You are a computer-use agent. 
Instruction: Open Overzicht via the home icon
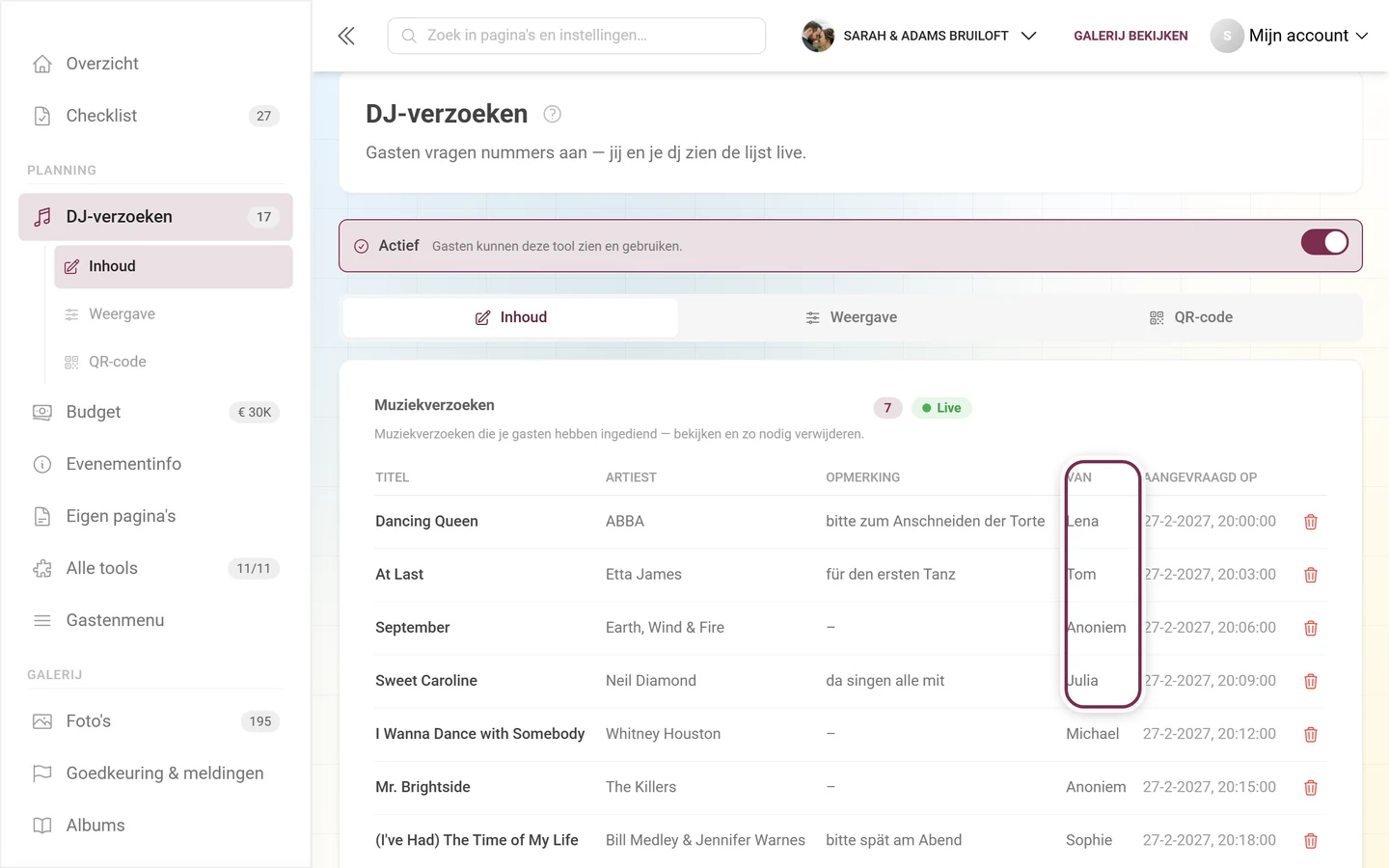42,64
